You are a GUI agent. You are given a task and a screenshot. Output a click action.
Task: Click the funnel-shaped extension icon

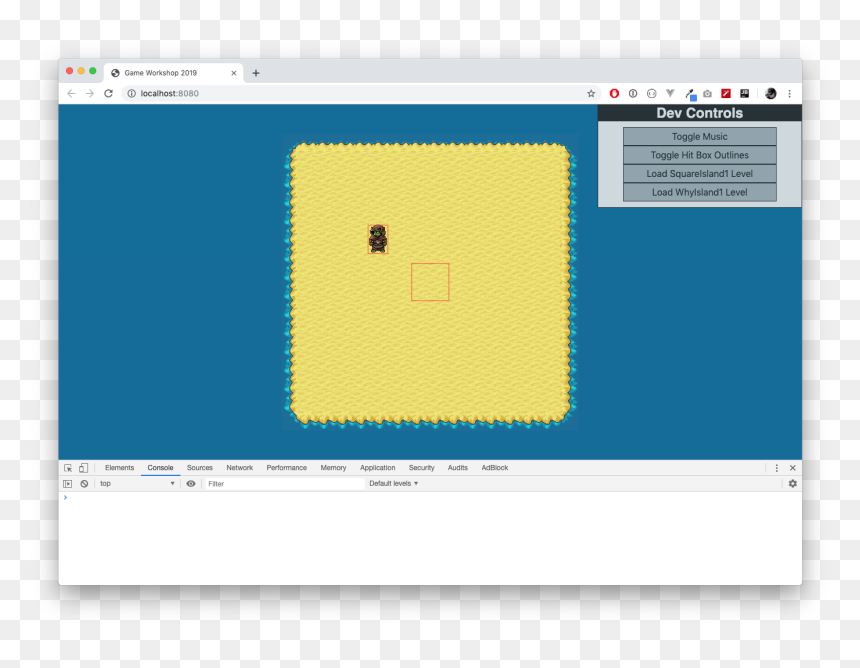point(670,93)
